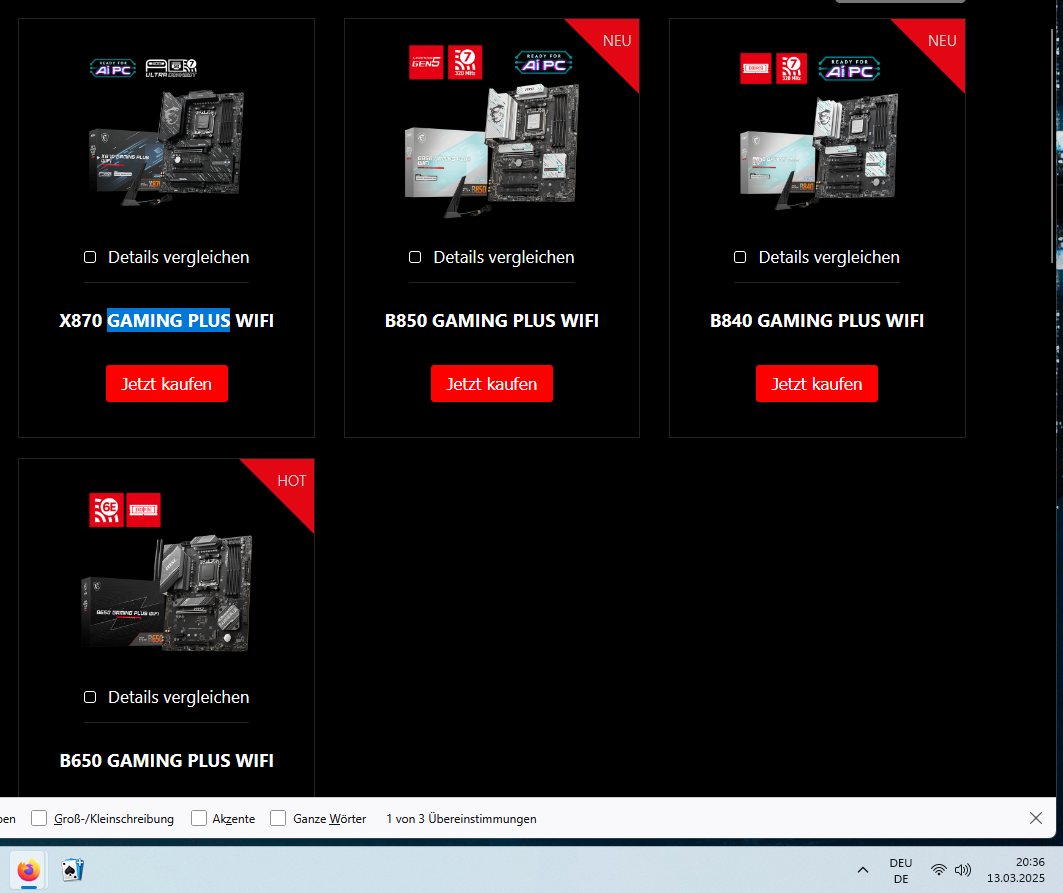Check Details vergleichen for B850 GAMING PLUS WIFI
Viewport: 1063px width, 893px height.
coord(415,257)
